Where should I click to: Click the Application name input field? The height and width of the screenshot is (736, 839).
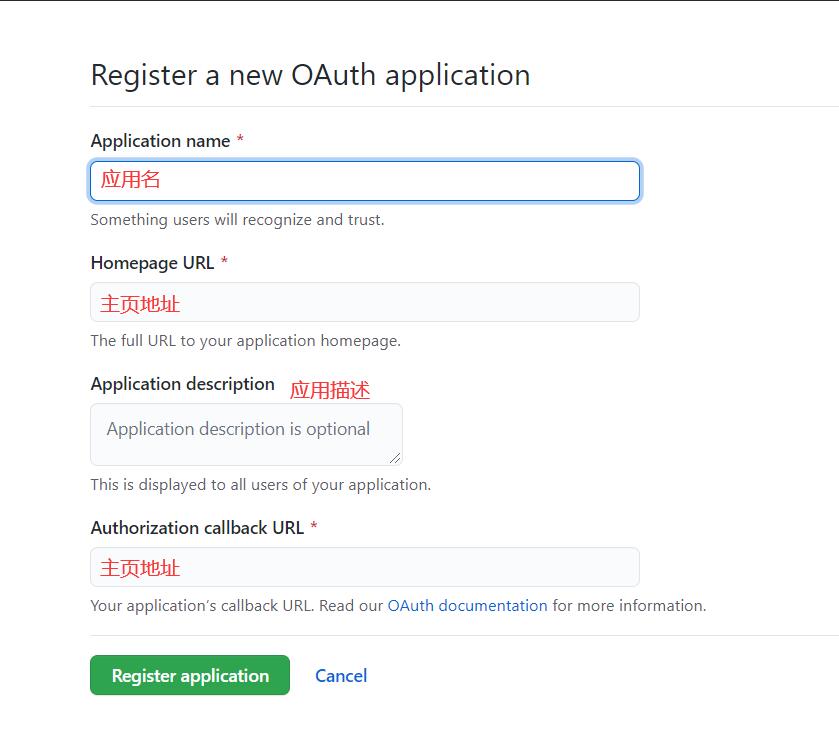coord(365,181)
